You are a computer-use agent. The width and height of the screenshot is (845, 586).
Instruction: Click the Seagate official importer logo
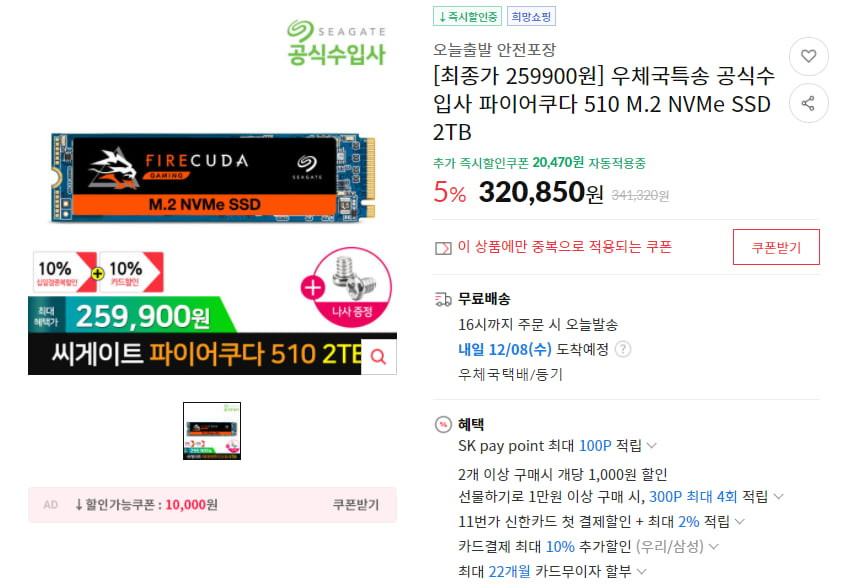[337, 43]
